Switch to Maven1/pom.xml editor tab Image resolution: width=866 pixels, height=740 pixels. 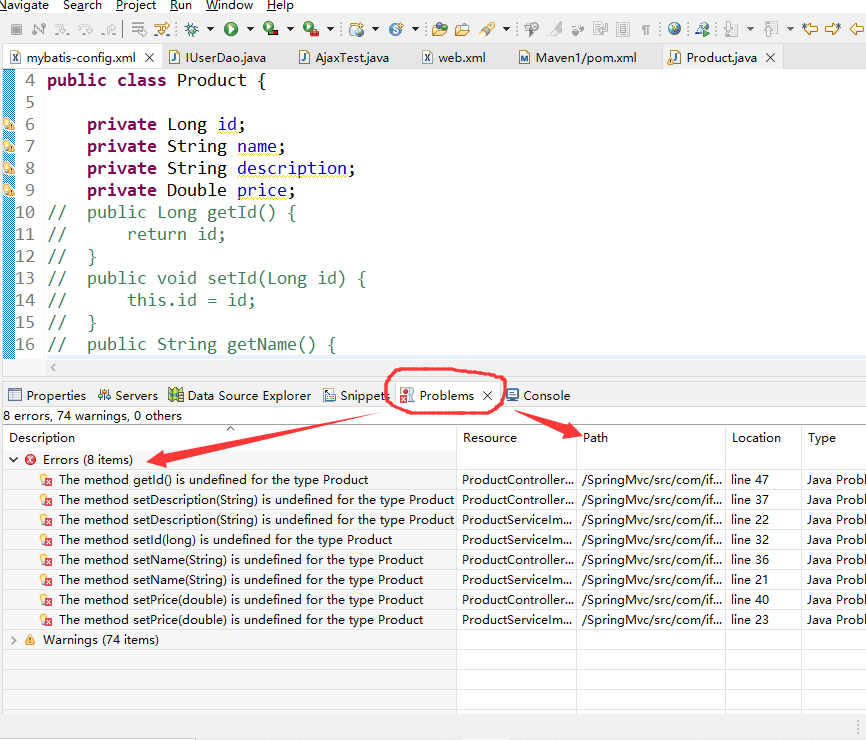578,57
